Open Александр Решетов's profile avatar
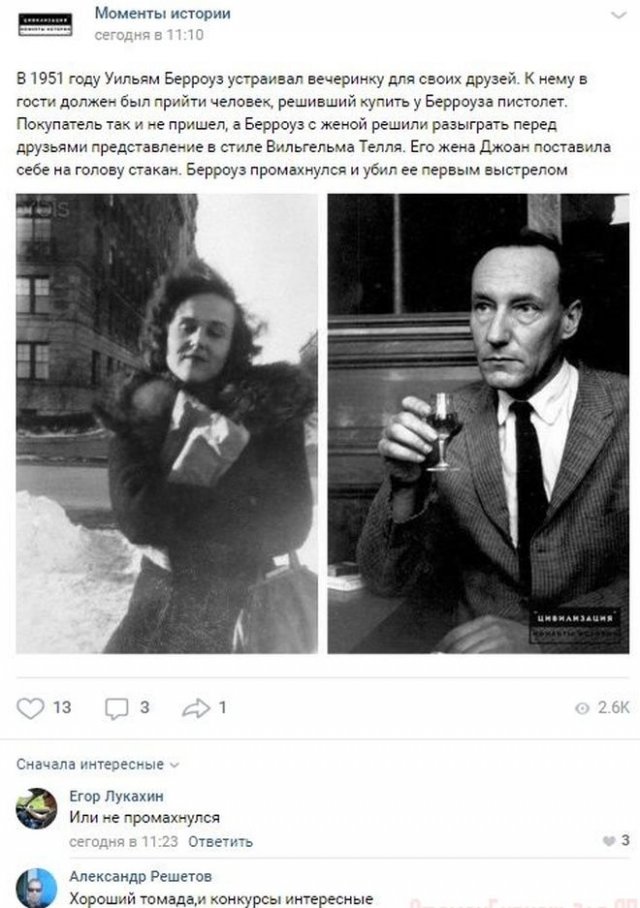The image size is (640, 908). (36, 888)
